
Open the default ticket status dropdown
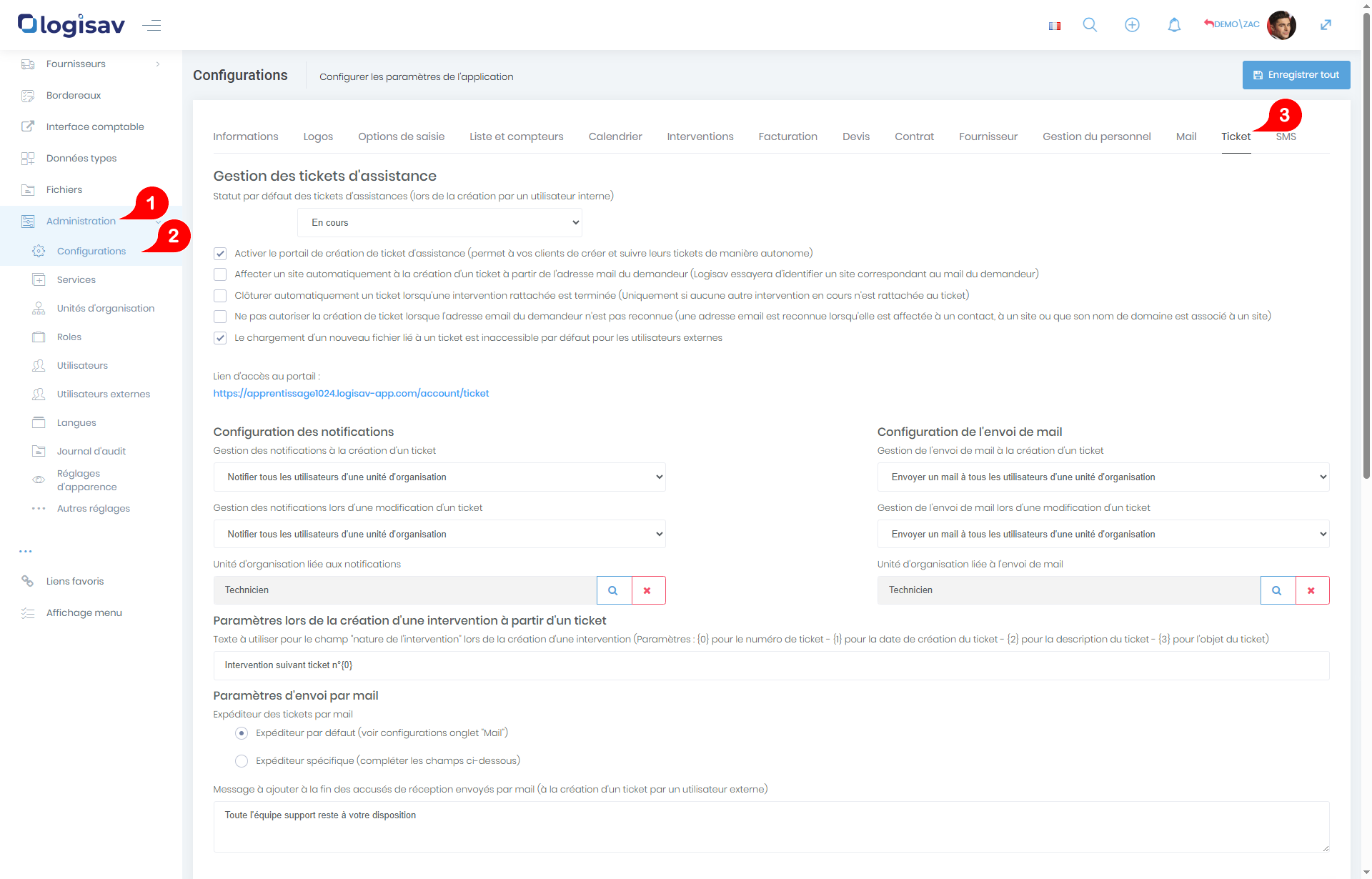[x=439, y=223]
